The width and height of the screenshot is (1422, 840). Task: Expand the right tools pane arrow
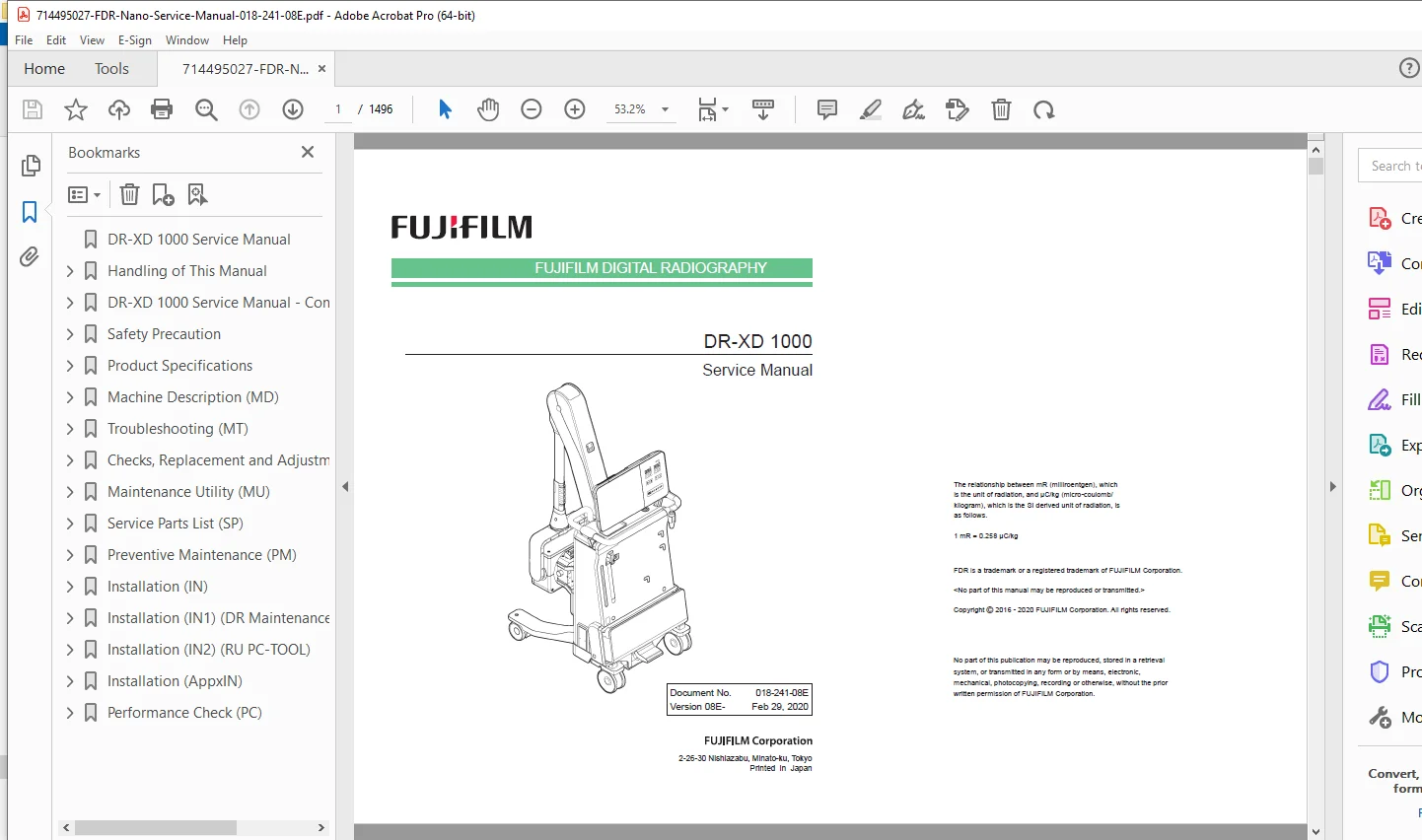point(1332,487)
